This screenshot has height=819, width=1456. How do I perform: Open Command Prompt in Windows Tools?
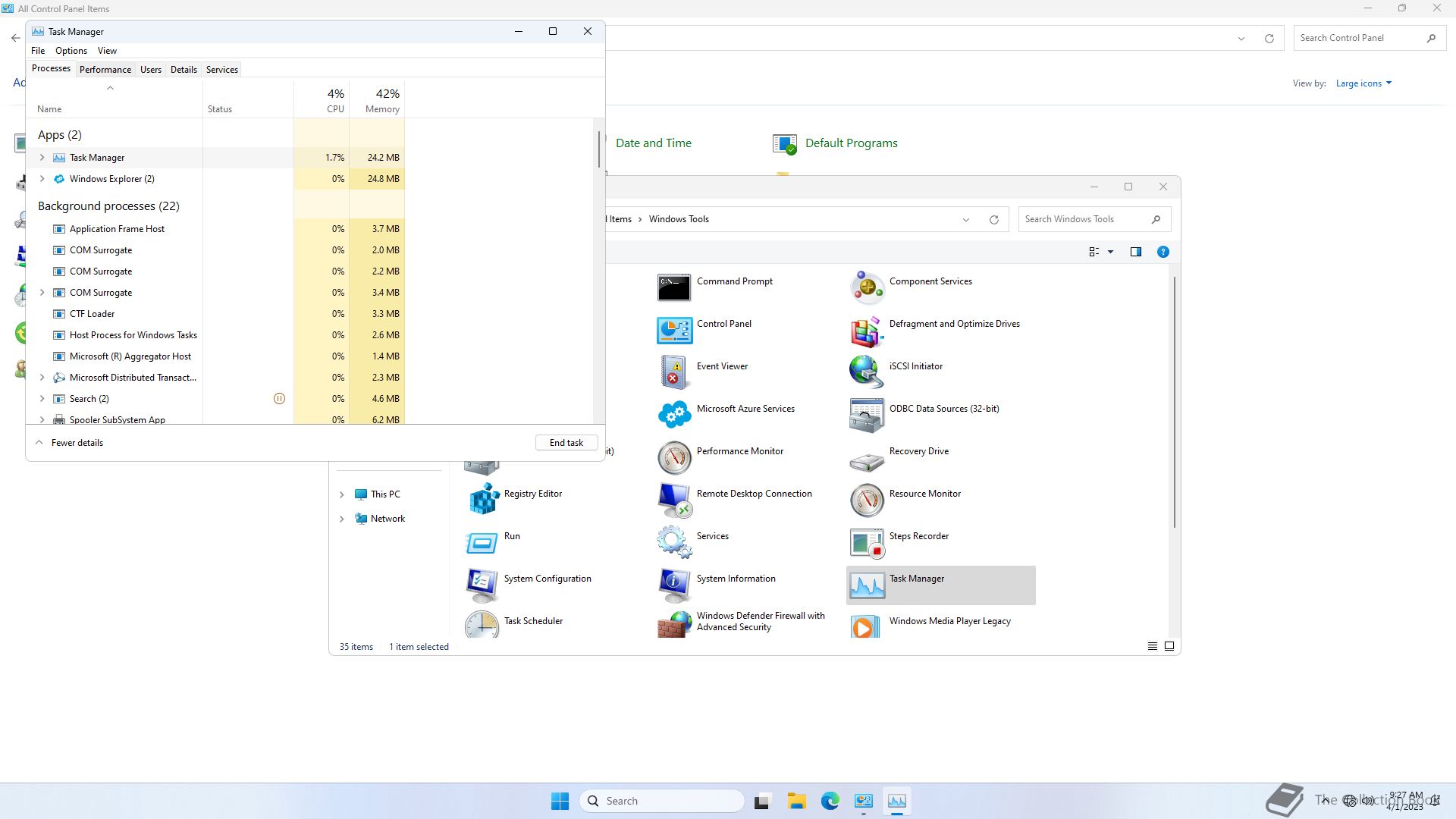[x=673, y=288]
